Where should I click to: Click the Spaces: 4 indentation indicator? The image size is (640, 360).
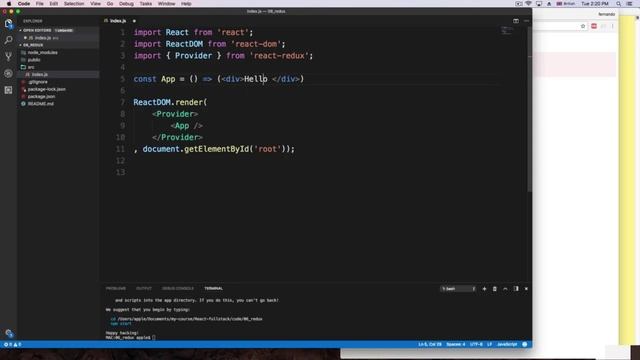pos(456,344)
